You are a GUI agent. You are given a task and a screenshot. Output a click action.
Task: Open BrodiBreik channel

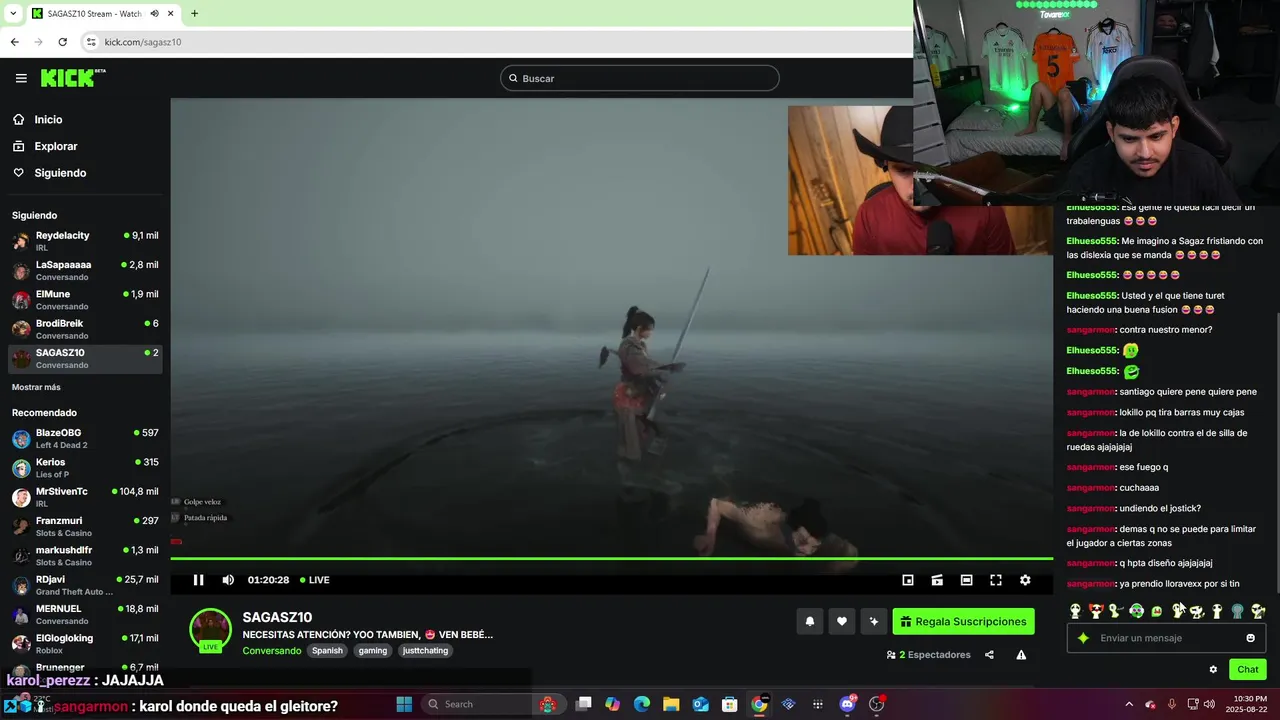click(85, 329)
